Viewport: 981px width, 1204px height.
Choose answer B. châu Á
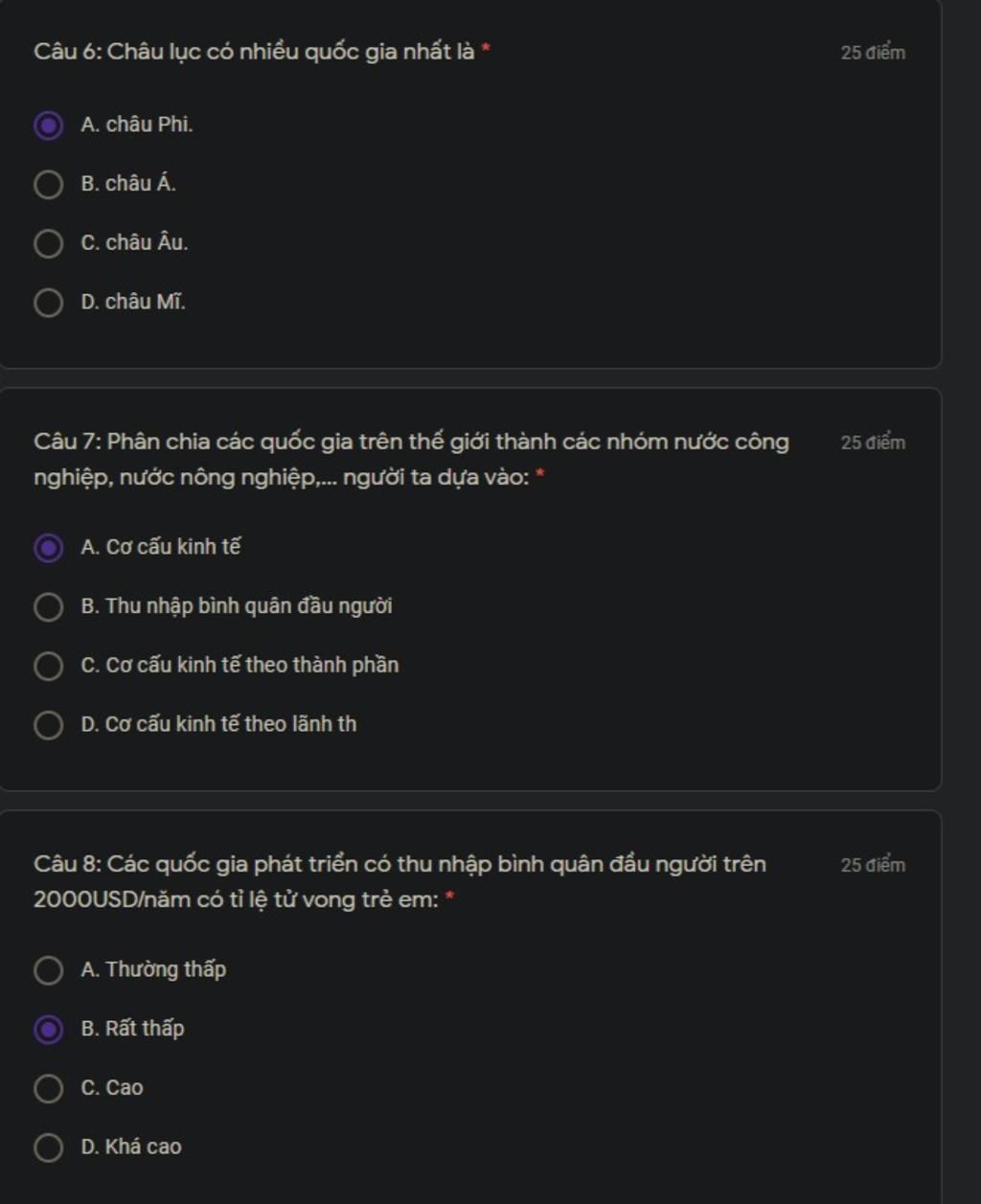pyautogui.click(x=48, y=185)
